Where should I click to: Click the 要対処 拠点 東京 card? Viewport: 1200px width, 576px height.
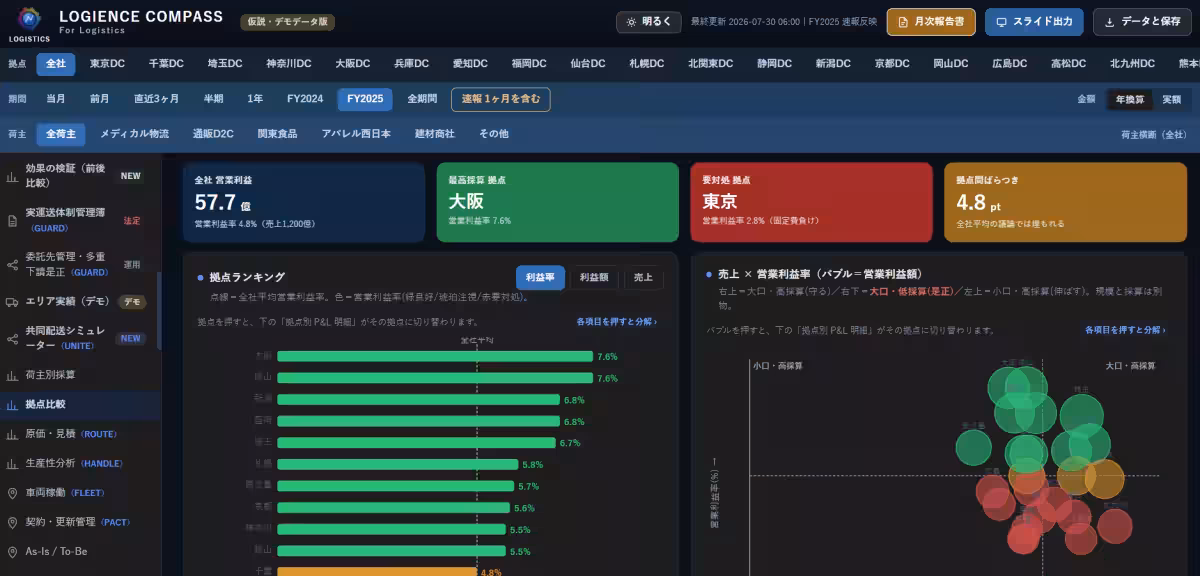click(811, 203)
